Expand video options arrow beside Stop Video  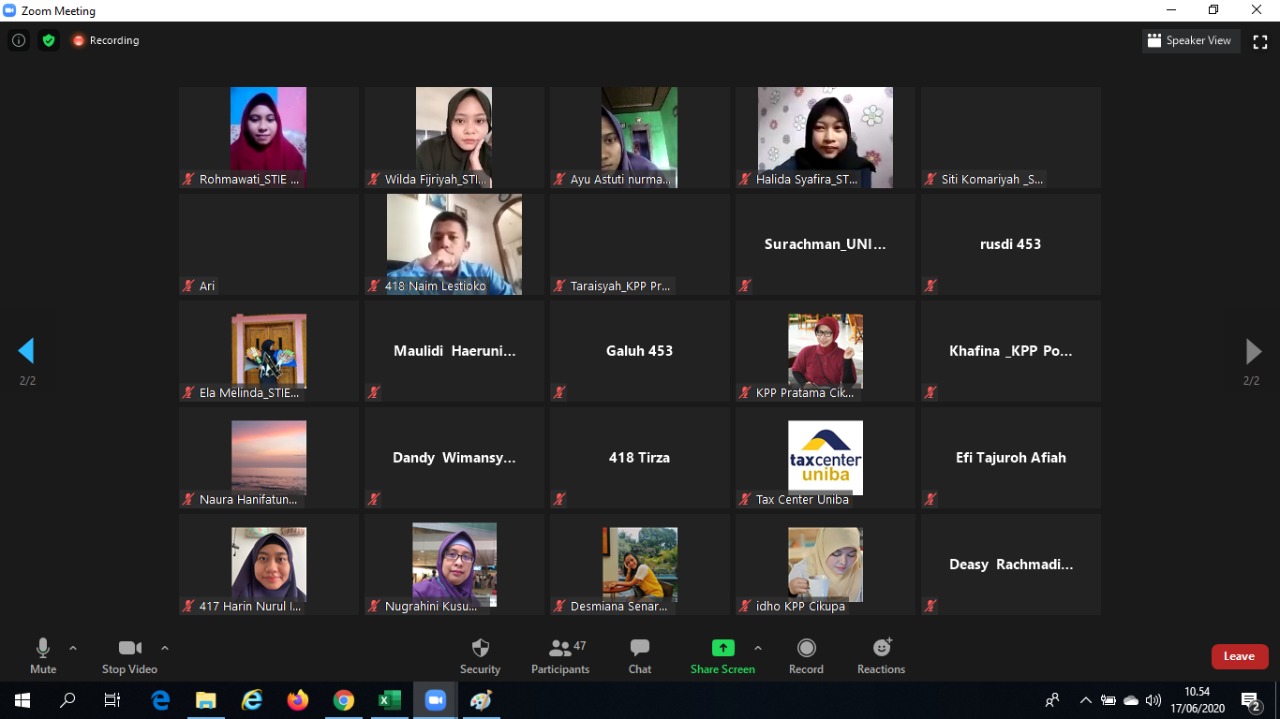tap(165, 648)
